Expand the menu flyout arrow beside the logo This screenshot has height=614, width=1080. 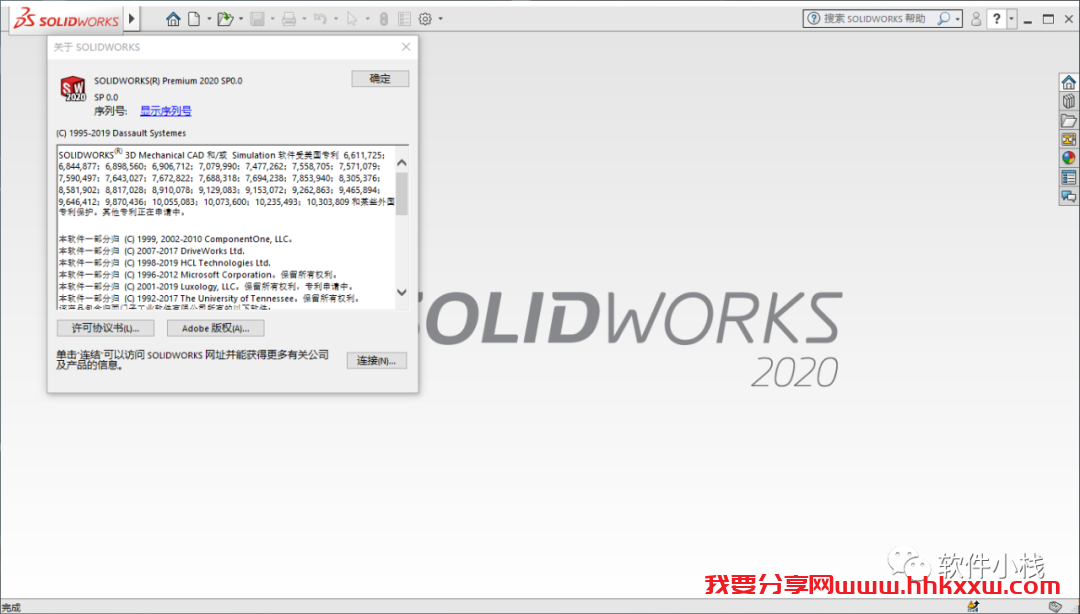pos(132,19)
